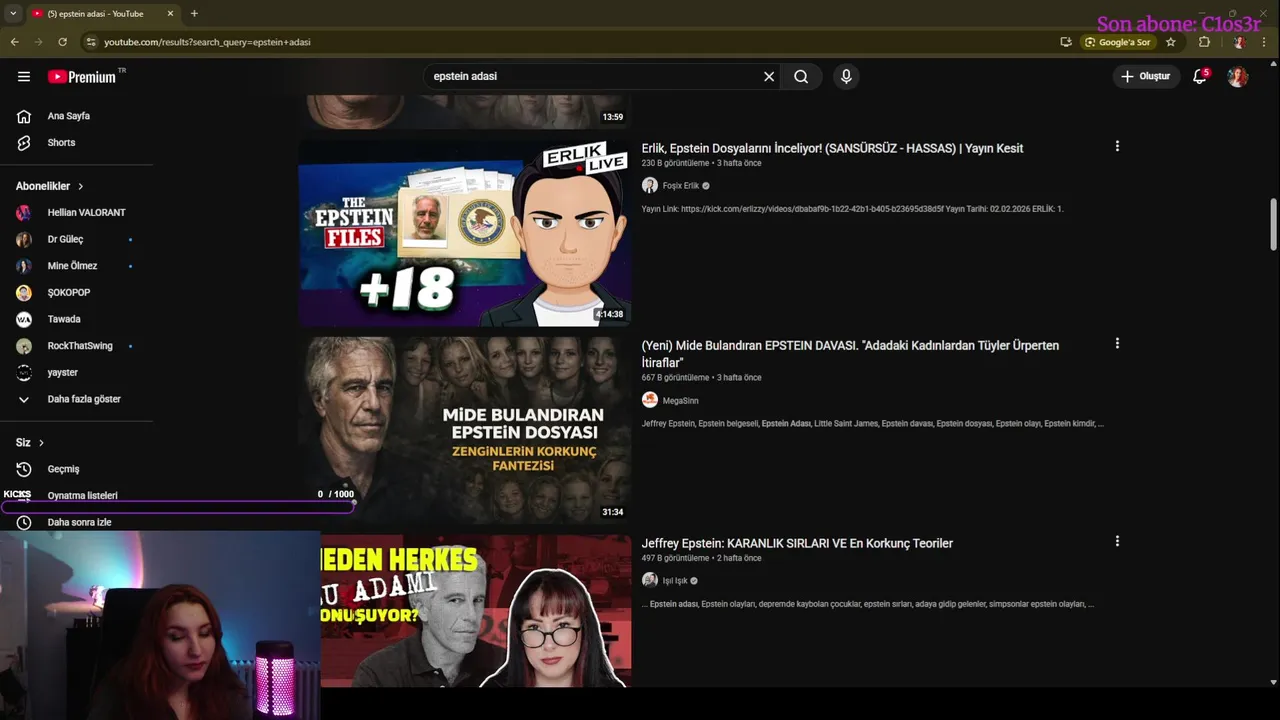Open Jeffrey Epstein Karanlık Sırları thumbnail
This screenshot has width=1280, height=720.
[x=476, y=611]
